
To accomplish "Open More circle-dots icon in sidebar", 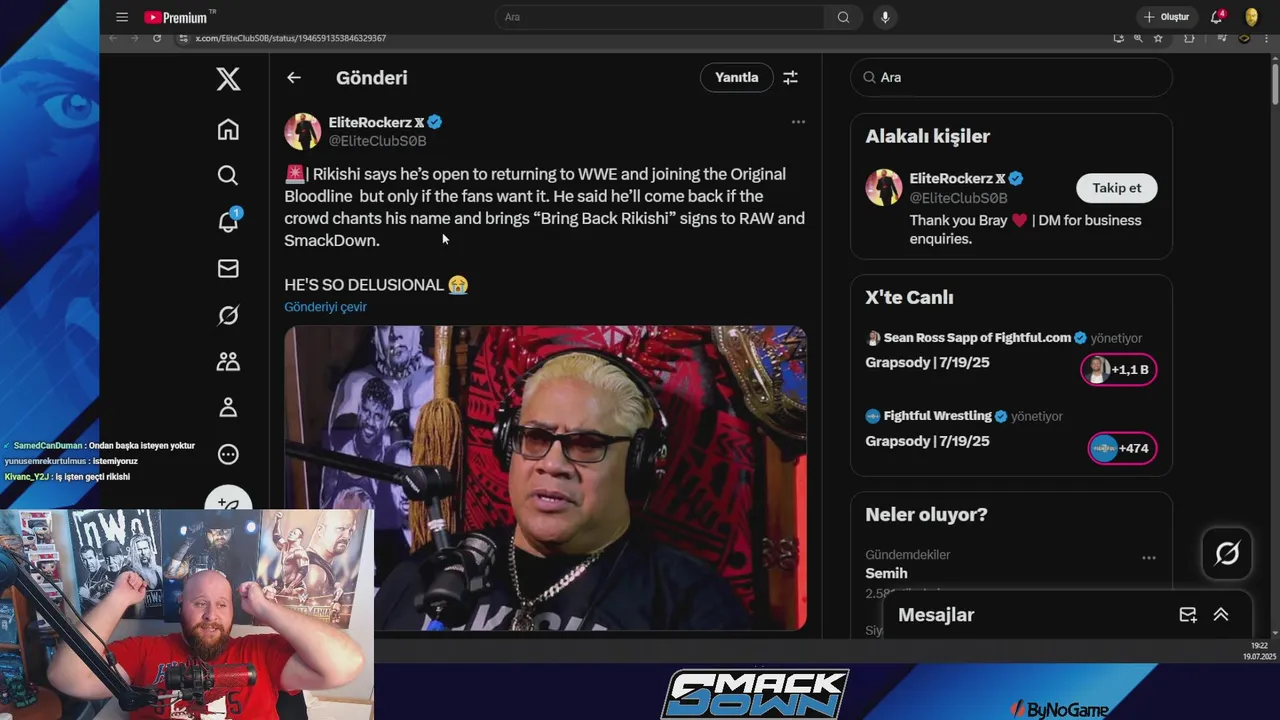I will pyautogui.click(x=228, y=454).
